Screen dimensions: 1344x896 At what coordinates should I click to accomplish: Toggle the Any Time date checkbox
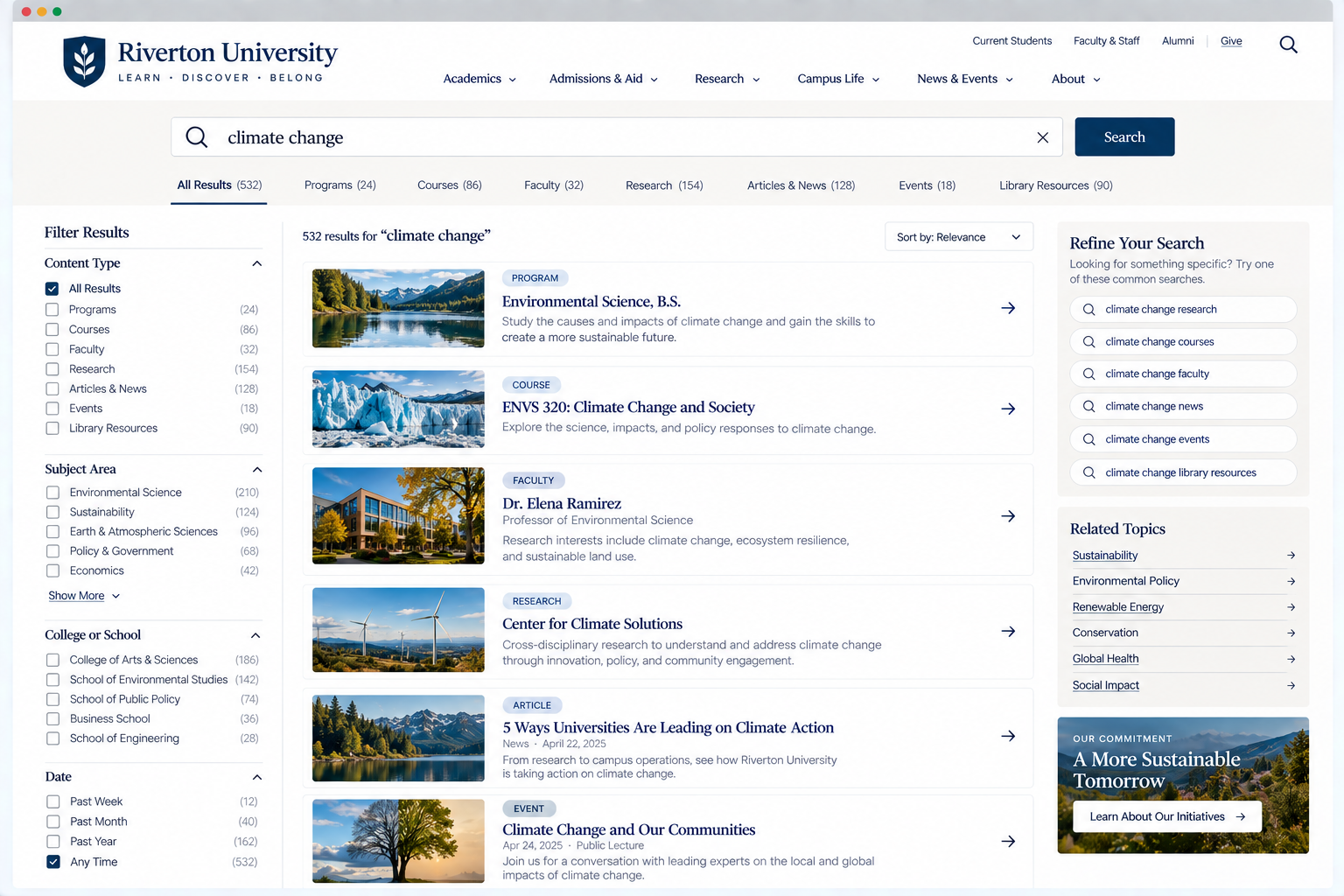coord(52,862)
